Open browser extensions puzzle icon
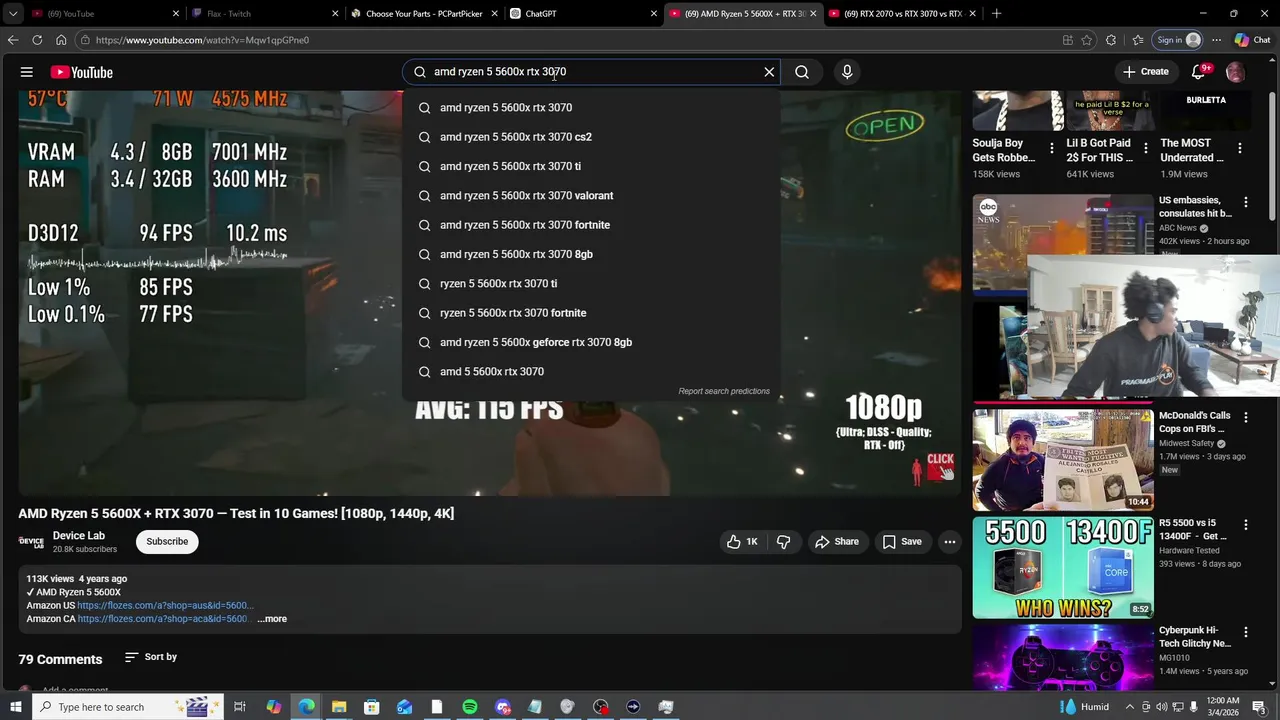Image resolution: width=1280 pixels, height=720 pixels. (1111, 40)
